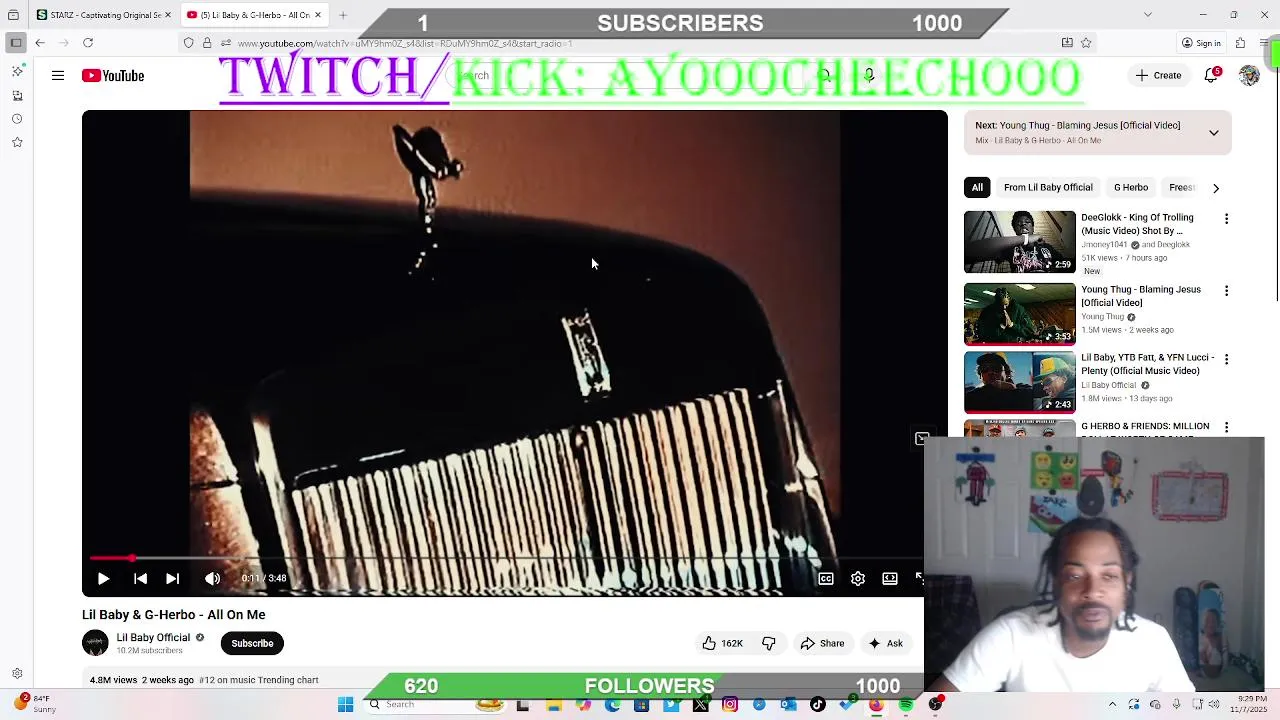Open the browser extensions puzzle icon
This screenshot has height=720, width=1280.
pyautogui.click(x=1240, y=43)
